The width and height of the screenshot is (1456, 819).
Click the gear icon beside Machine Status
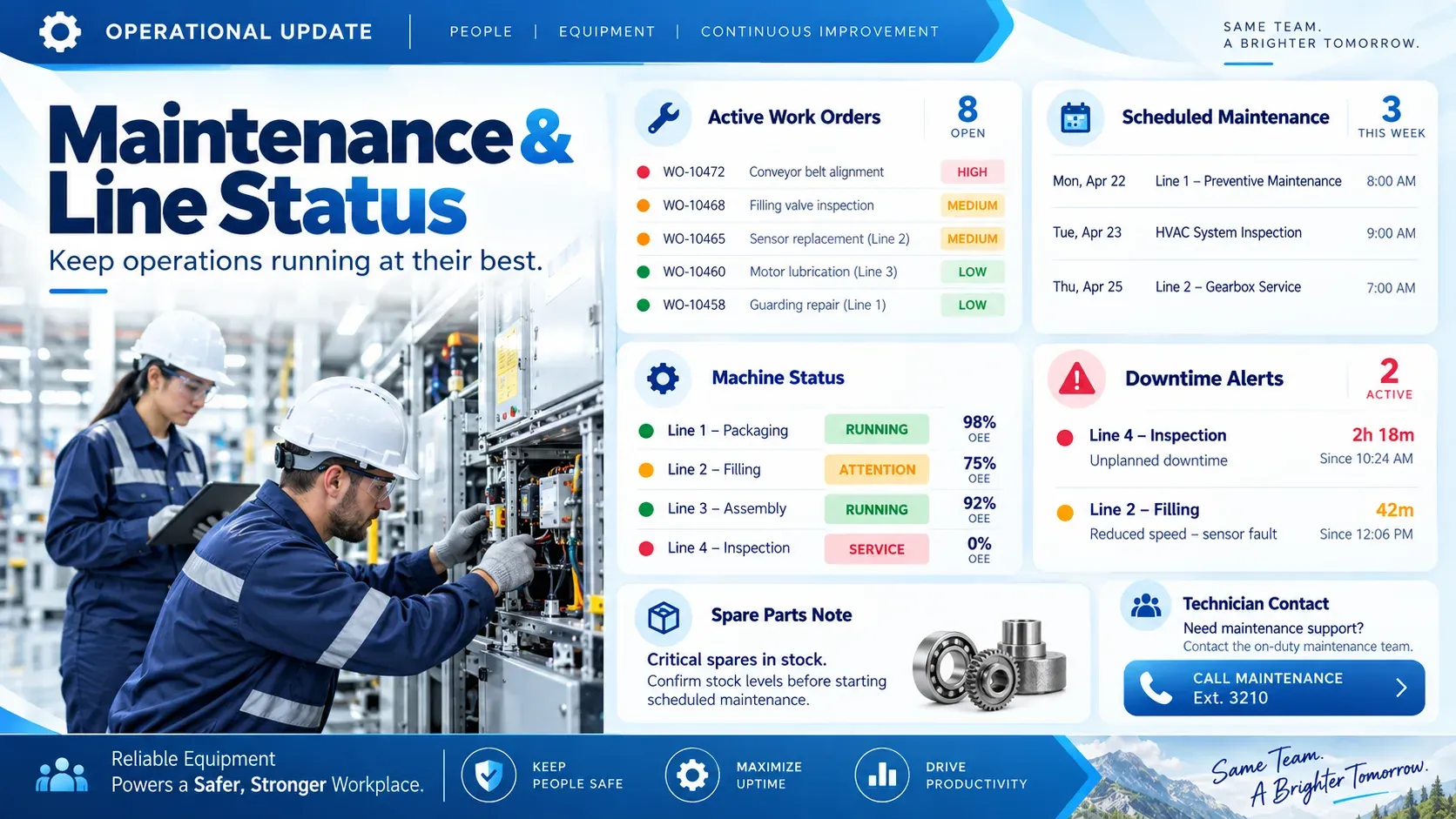point(663,379)
